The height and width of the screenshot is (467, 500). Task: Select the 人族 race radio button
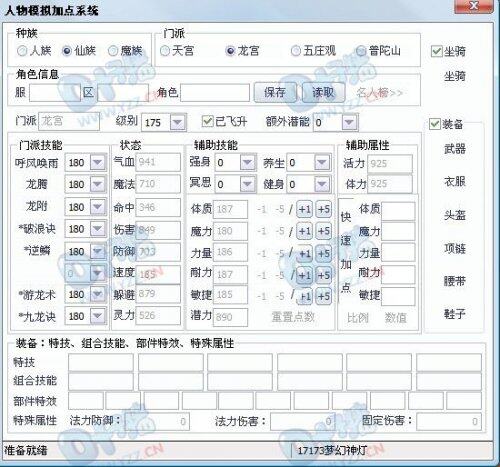[x=22, y=51]
